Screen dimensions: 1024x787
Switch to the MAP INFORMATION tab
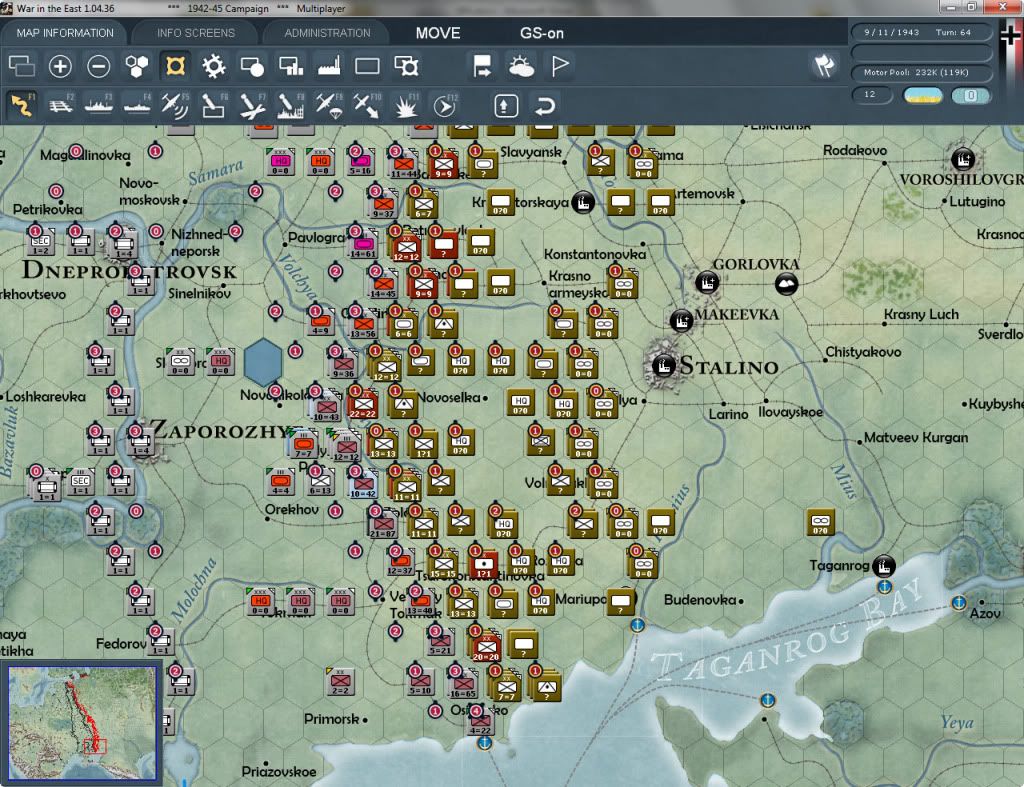[x=65, y=33]
